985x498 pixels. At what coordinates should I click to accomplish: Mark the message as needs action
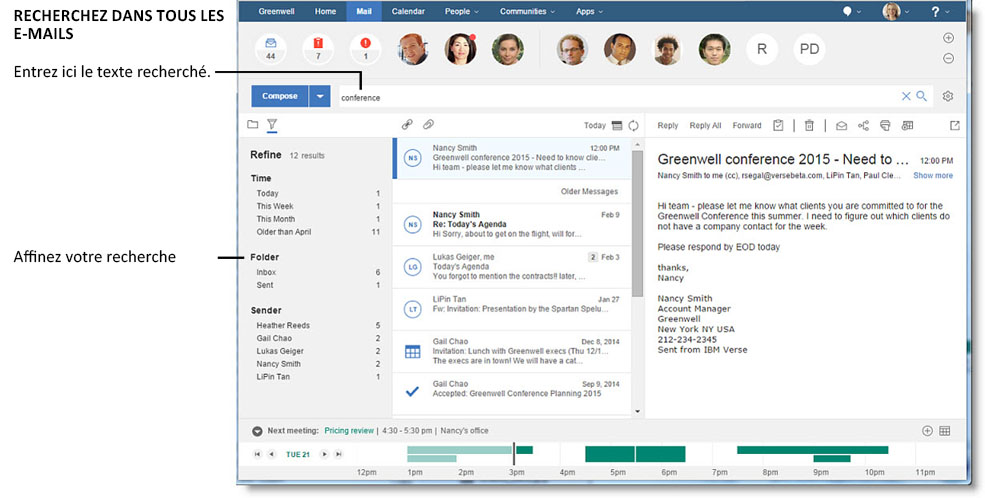(x=778, y=126)
